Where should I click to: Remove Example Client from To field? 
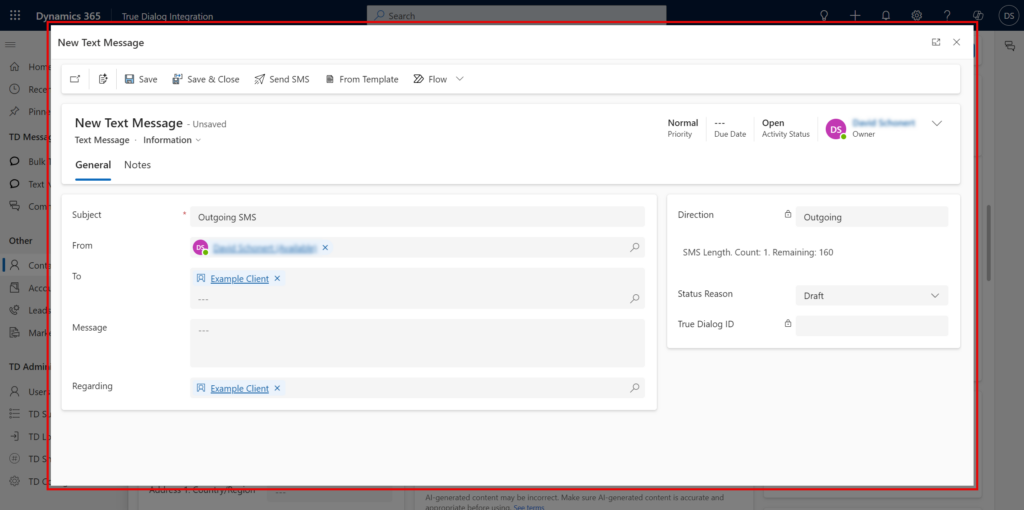click(277, 279)
